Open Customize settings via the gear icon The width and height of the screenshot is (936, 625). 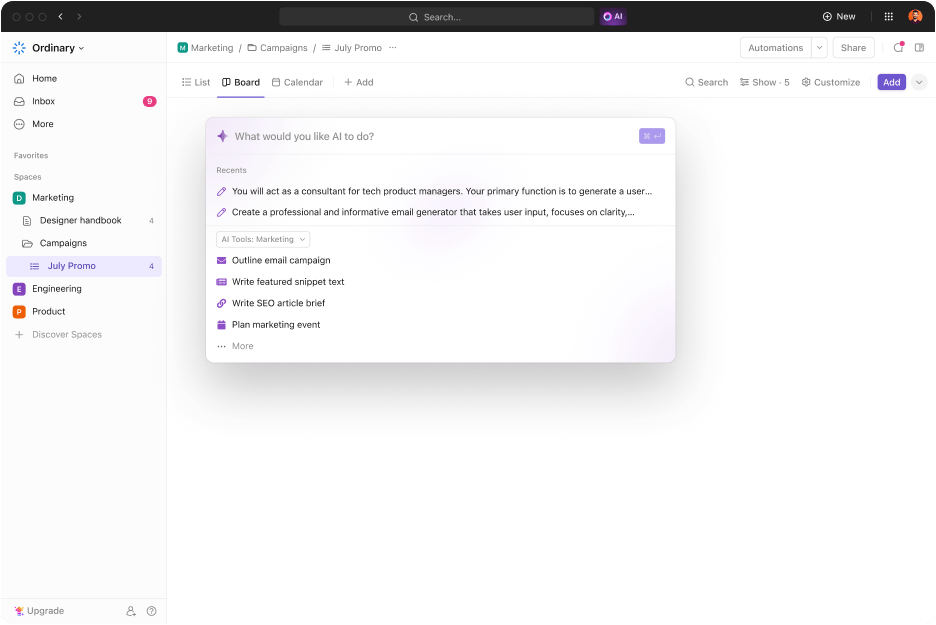tap(806, 82)
